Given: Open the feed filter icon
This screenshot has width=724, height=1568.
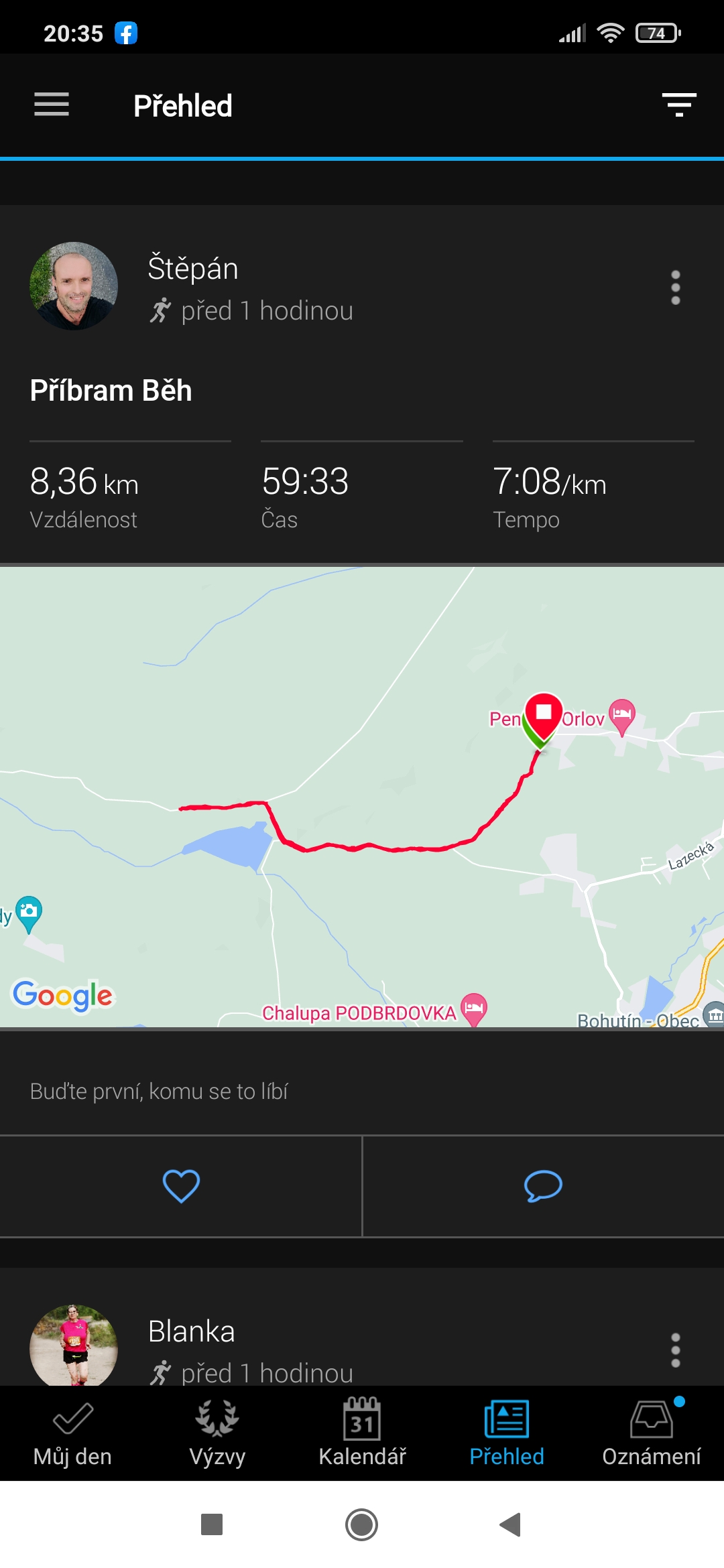Looking at the screenshot, I should tap(679, 105).
